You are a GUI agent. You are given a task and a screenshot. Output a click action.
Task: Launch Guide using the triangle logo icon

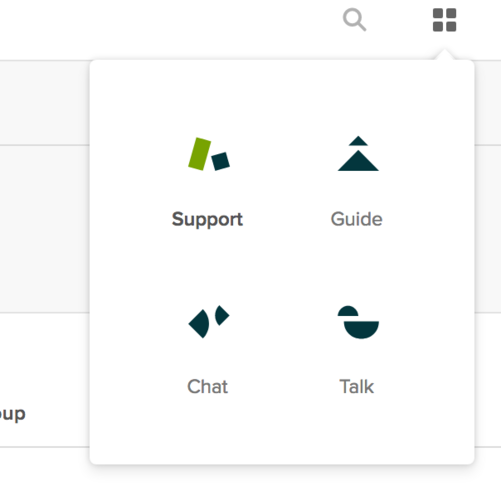pyautogui.click(x=358, y=153)
